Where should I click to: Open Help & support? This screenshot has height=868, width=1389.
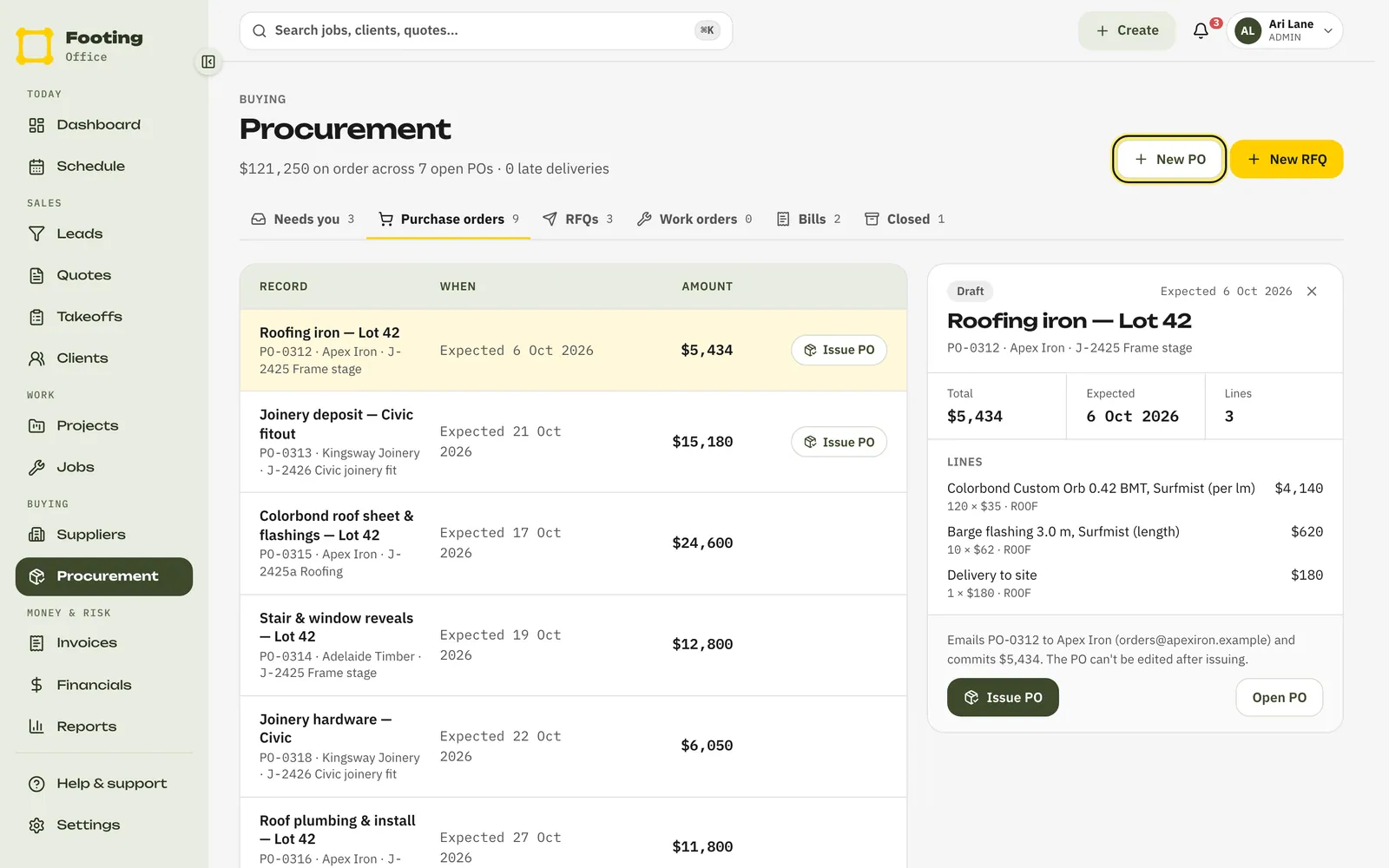point(104,784)
